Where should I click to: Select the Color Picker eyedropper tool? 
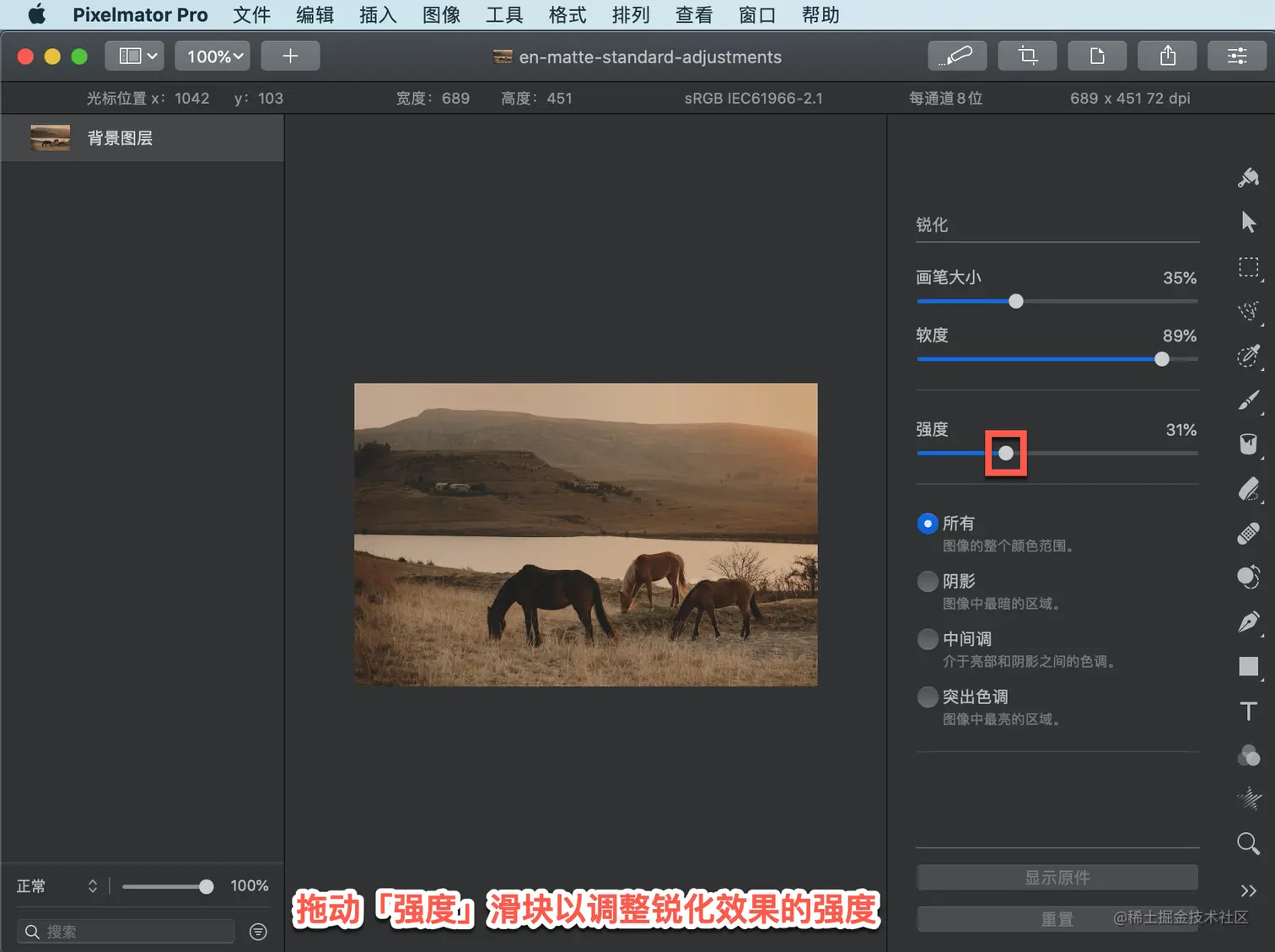tap(1249, 356)
